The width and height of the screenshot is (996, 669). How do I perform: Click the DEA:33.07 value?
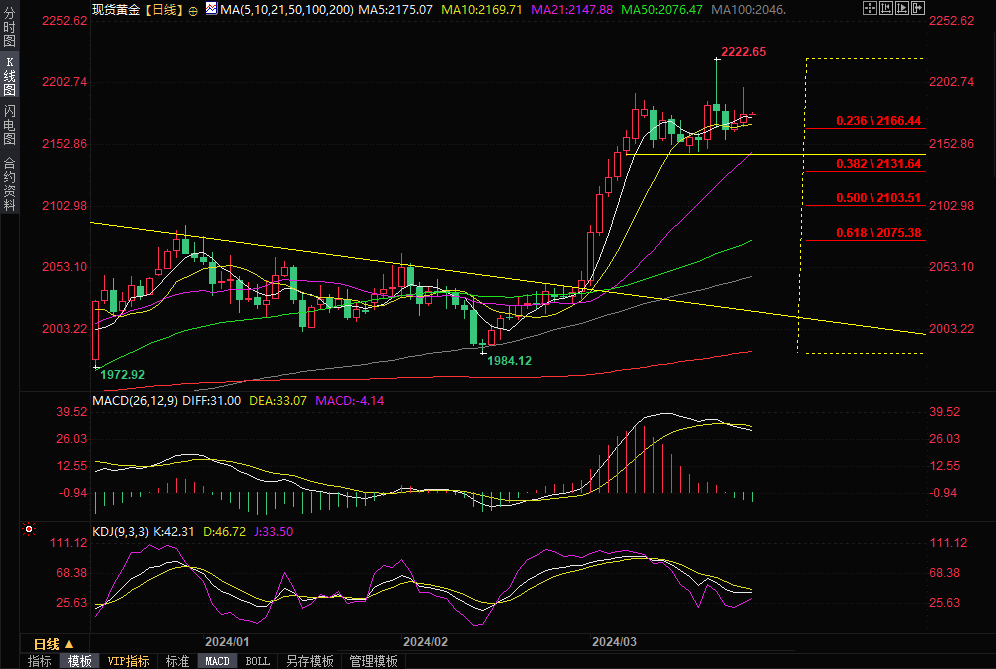(x=278, y=401)
